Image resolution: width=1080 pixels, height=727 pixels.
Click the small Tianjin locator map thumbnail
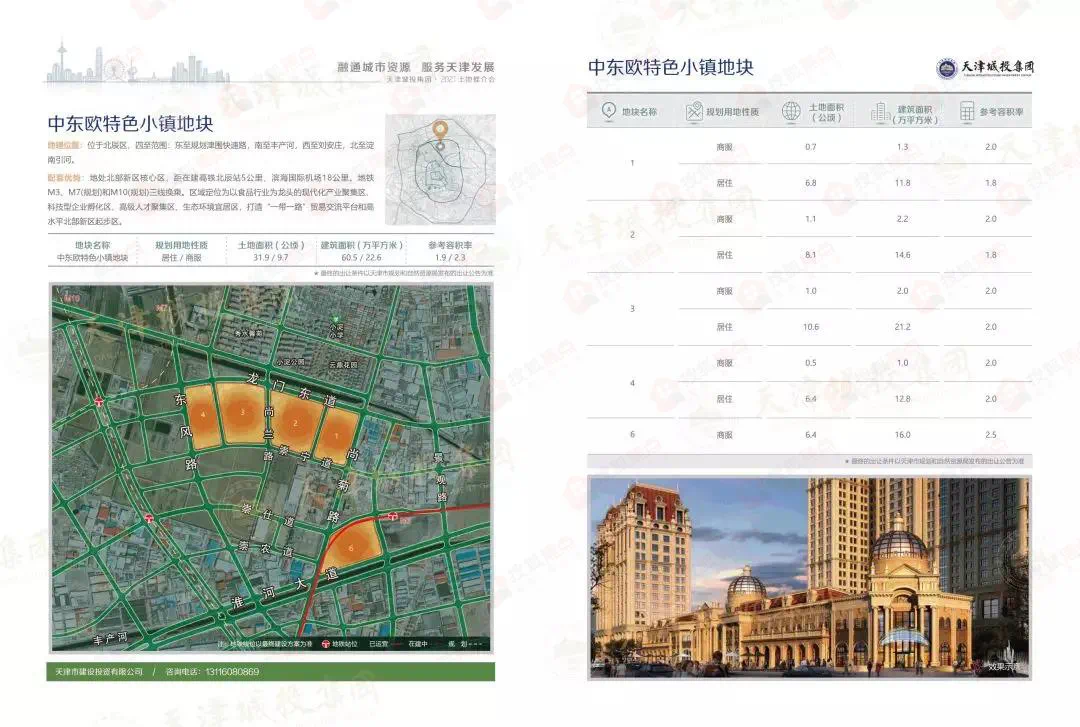pyautogui.click(x=440, y=169)
